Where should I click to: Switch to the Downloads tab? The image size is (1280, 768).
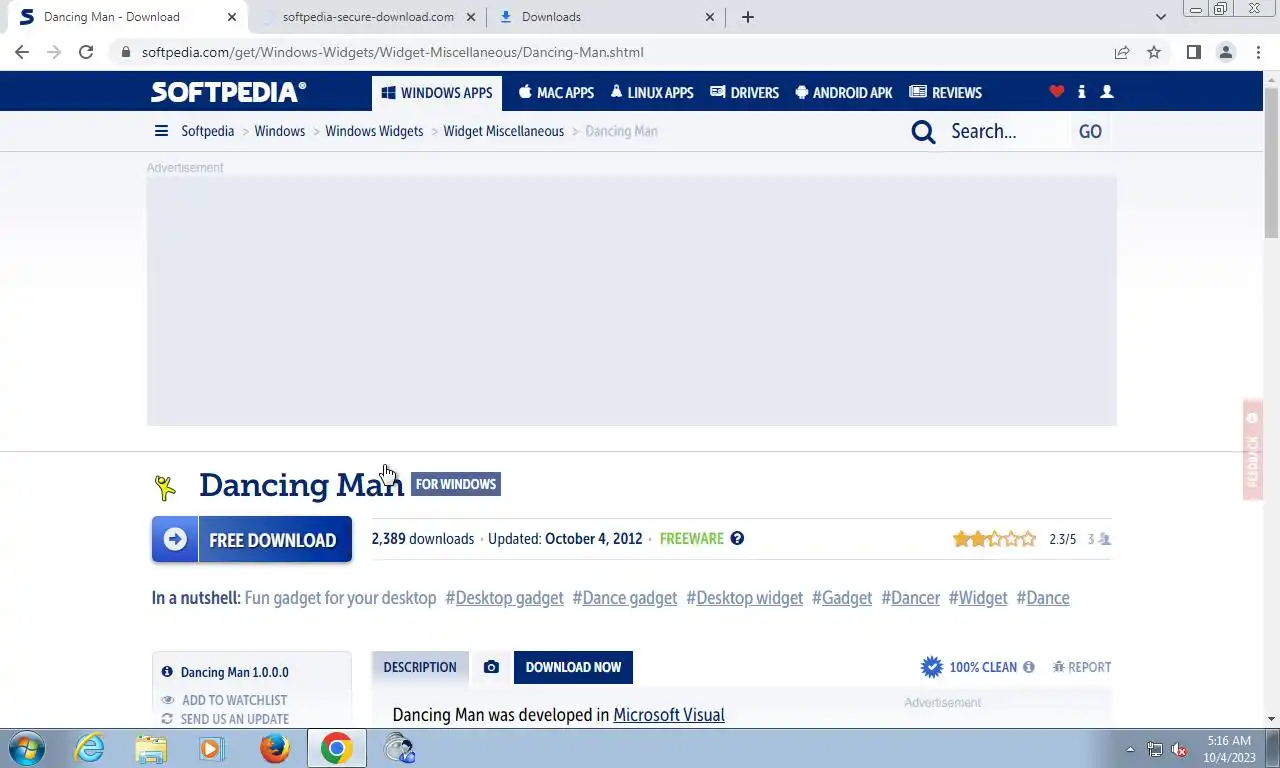coord(608,17)
